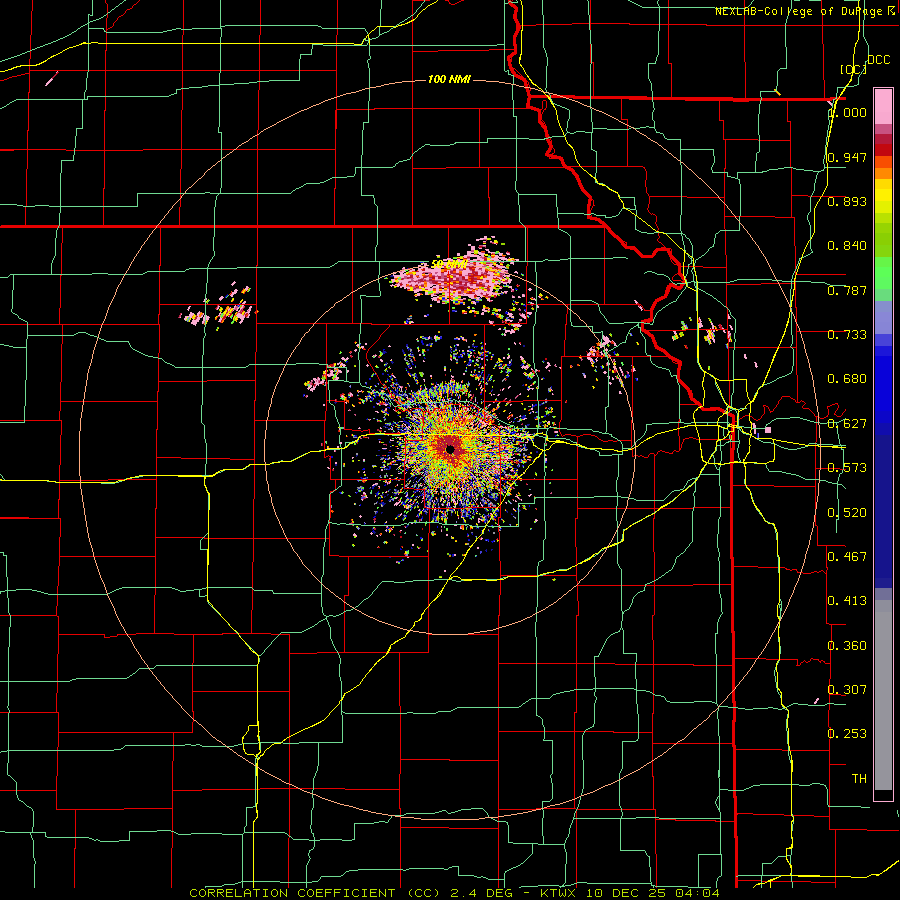Click the 50 NMI range ring label
Viewport: 900px width, 900px height.
449,264
